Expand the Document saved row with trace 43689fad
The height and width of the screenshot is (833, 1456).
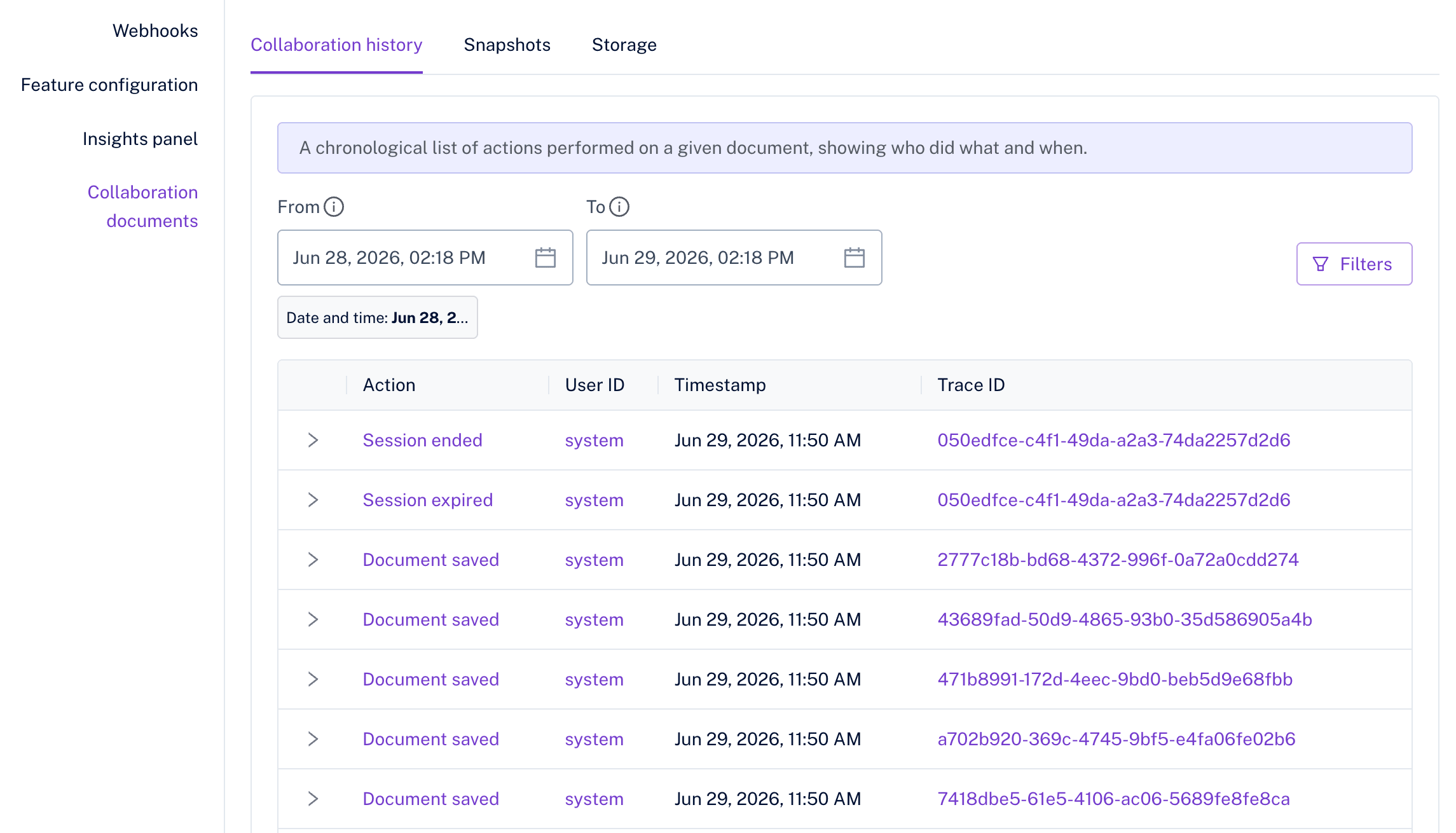313,619
